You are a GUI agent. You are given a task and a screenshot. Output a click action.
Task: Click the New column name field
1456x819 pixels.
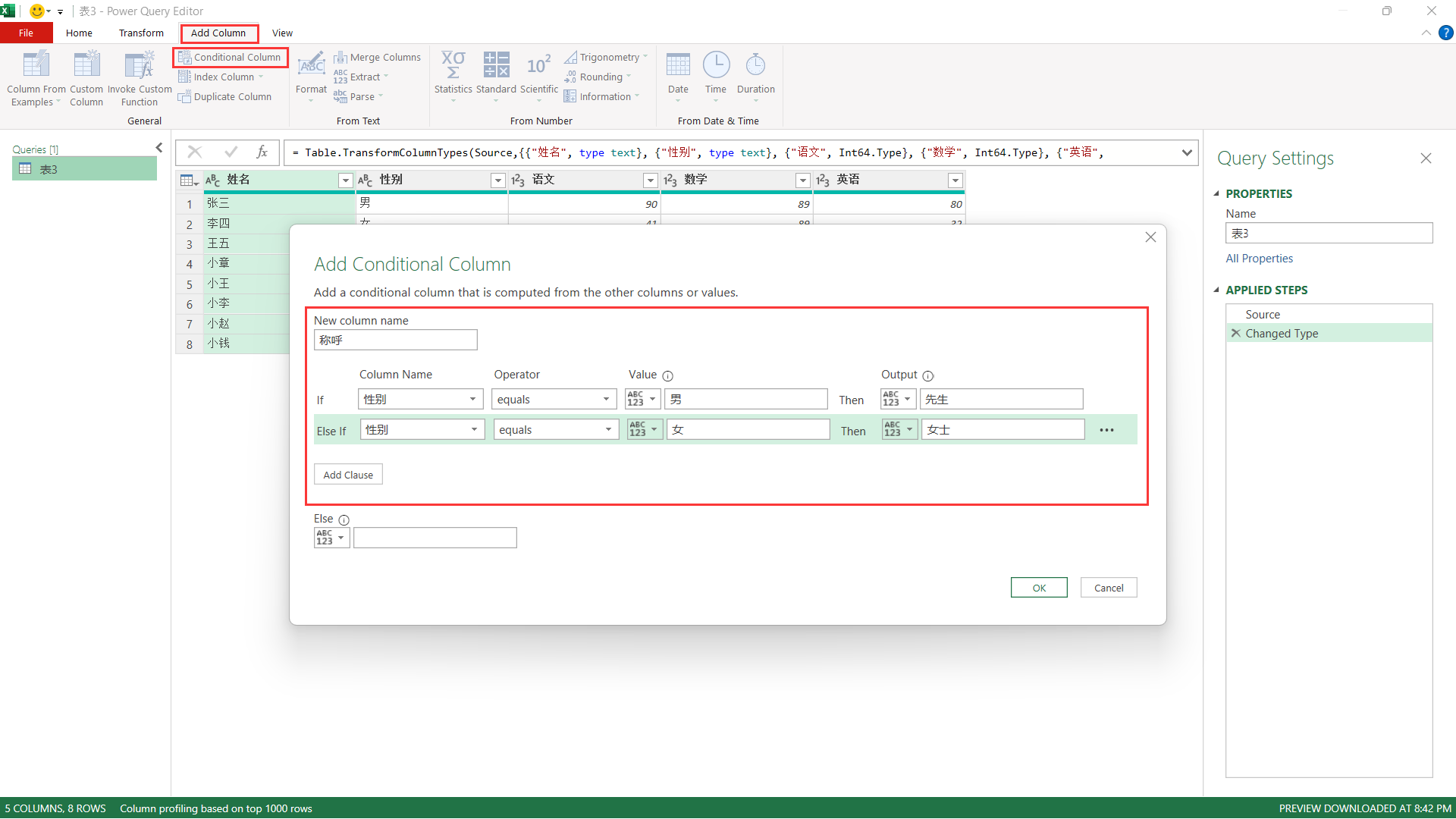click(x=395, y=340)
